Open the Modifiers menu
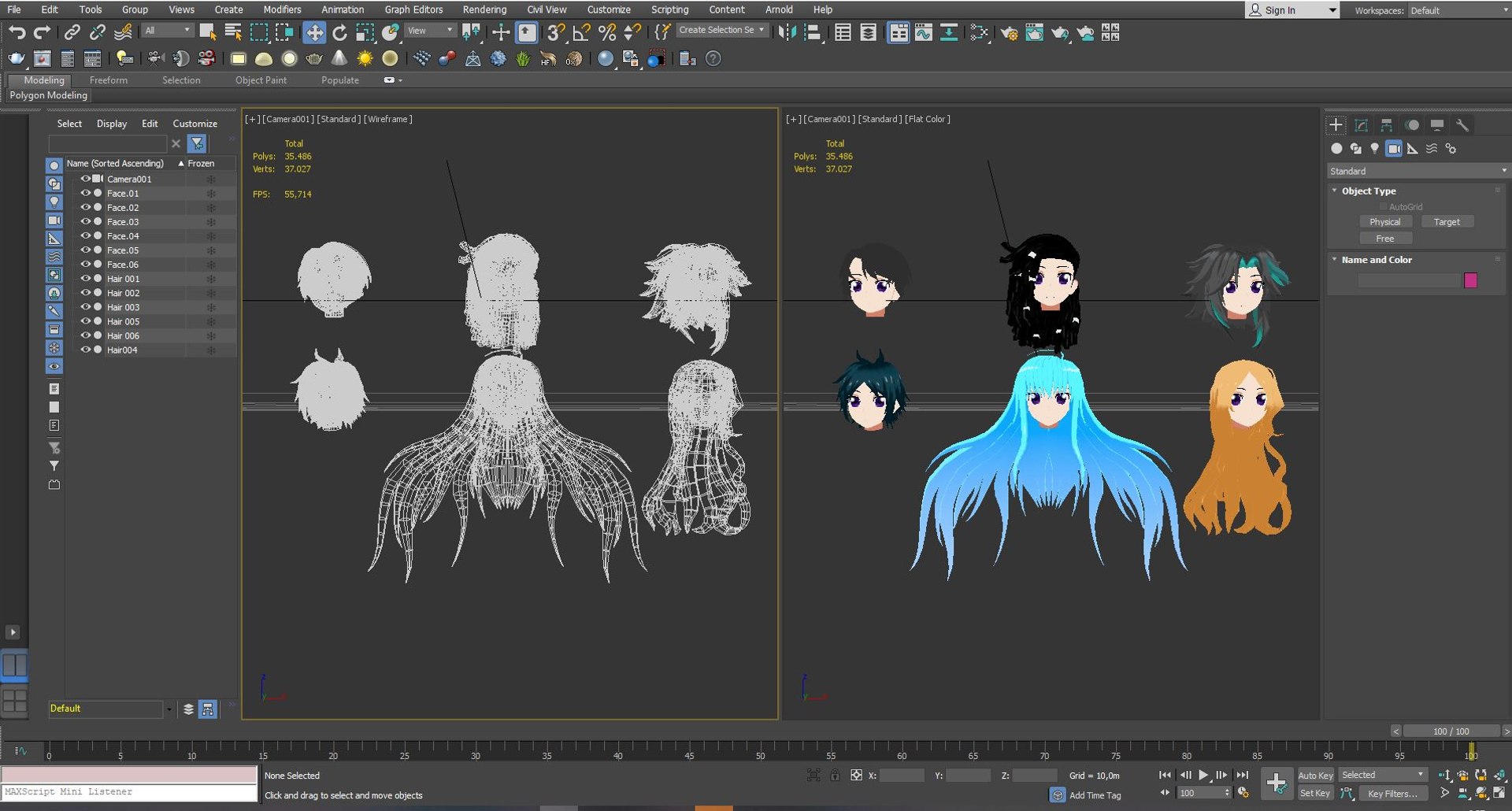 point(282,9)
